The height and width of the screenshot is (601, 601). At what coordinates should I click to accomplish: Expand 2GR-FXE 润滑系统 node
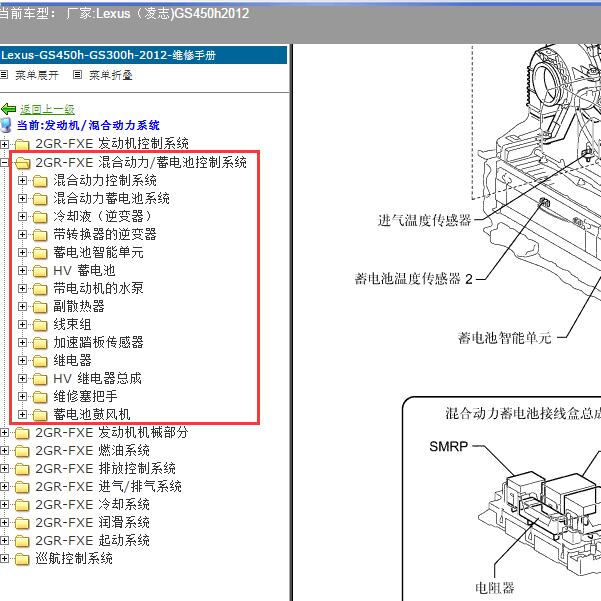point(4,523)
